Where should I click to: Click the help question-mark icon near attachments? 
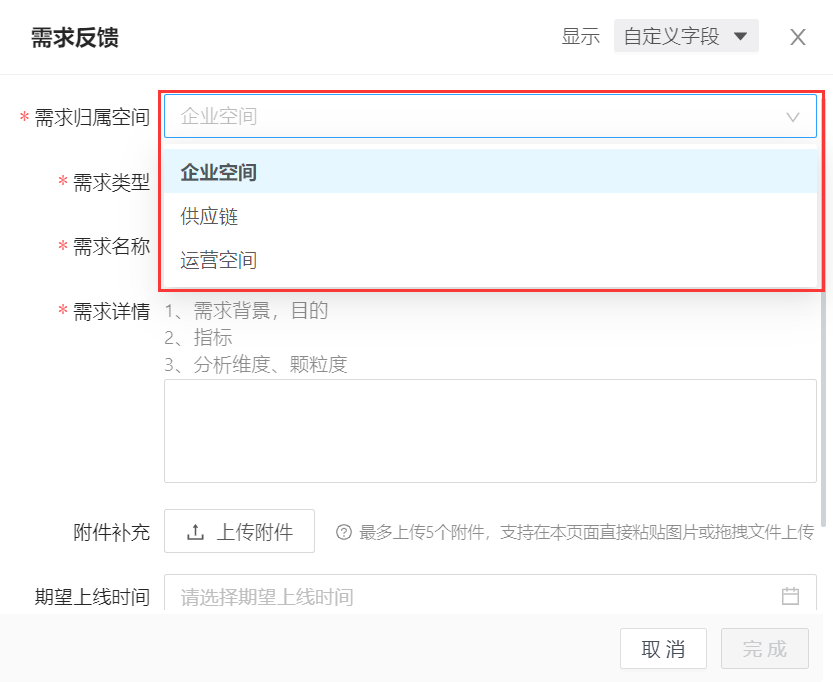pyautogui.click(x=344, y=532)
